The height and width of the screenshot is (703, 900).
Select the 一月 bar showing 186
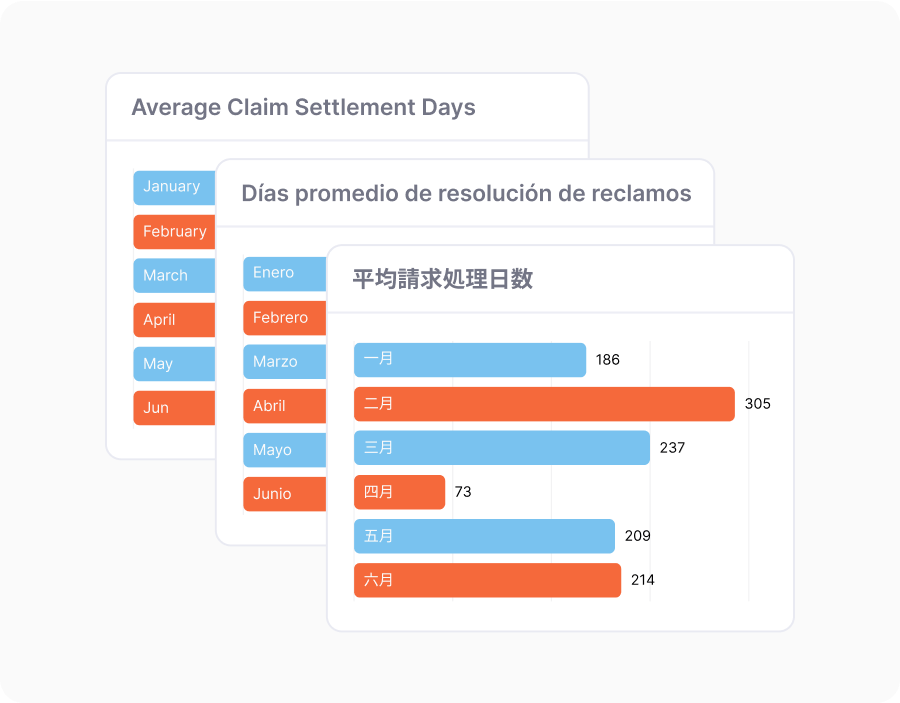[469, 360]
